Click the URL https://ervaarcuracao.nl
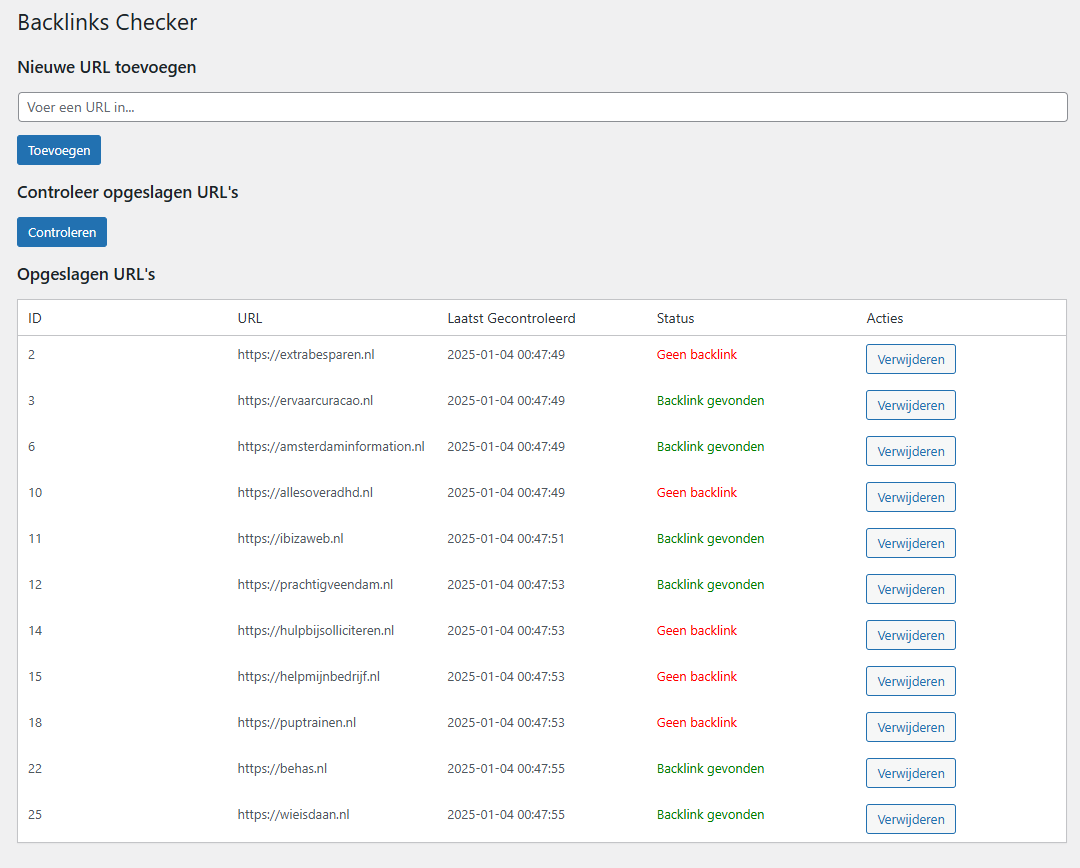Image resolution: width=1080 pixels, height=868 pixels. pos(305,400)
